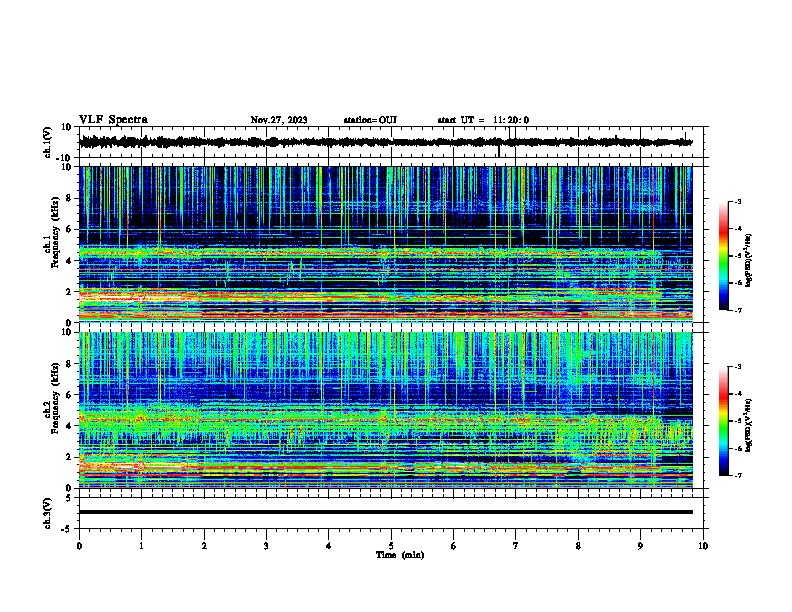Click the 4 kHz tick on ch.1 spectrogram
Image resolution: width=792 pixels, height=612 pixels.
(x=69, y=261)
